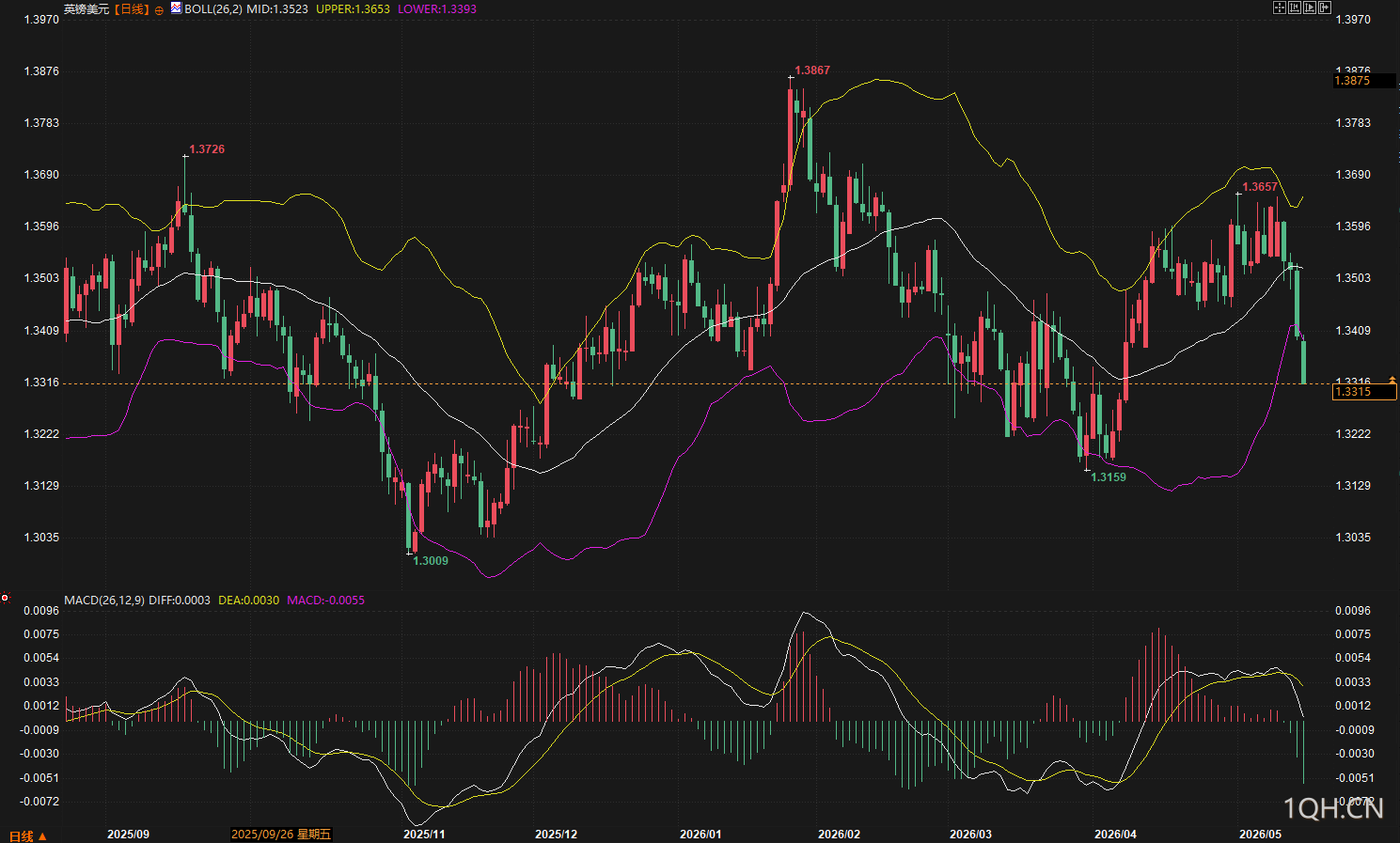The image size is (1400, 843).
Task: Click the scroll-to-right panel arrow icon
Action: 1325,8
